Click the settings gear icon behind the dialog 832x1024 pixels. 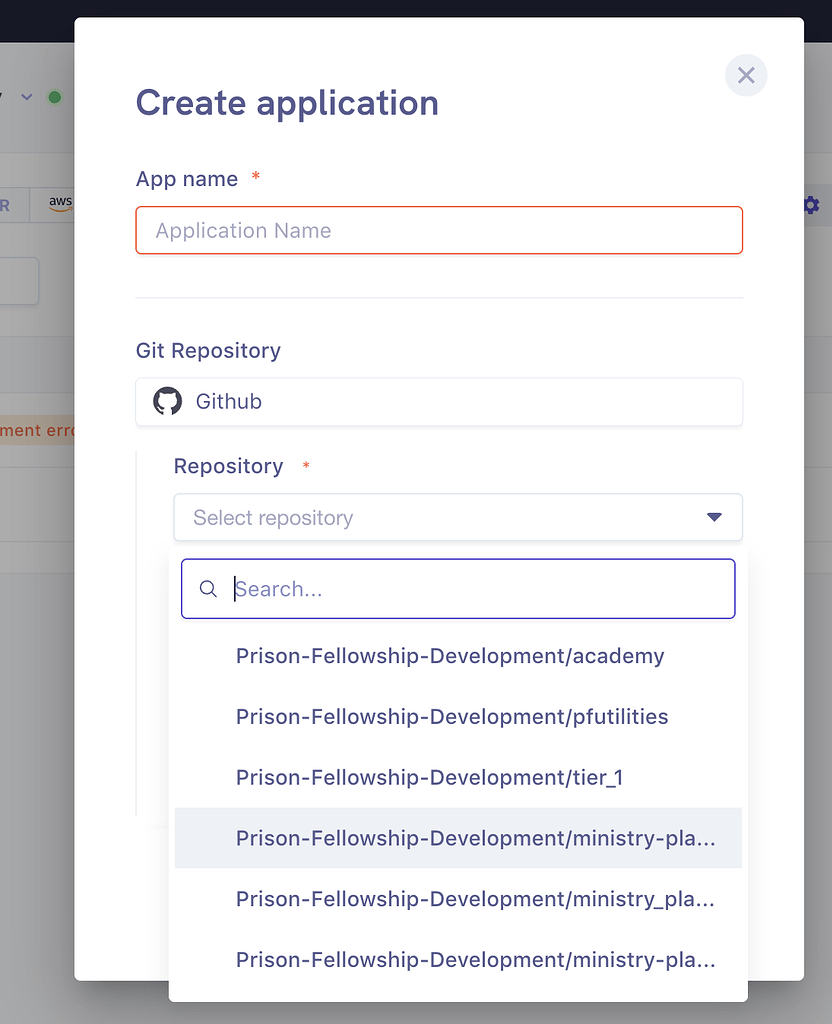[811, 205]
